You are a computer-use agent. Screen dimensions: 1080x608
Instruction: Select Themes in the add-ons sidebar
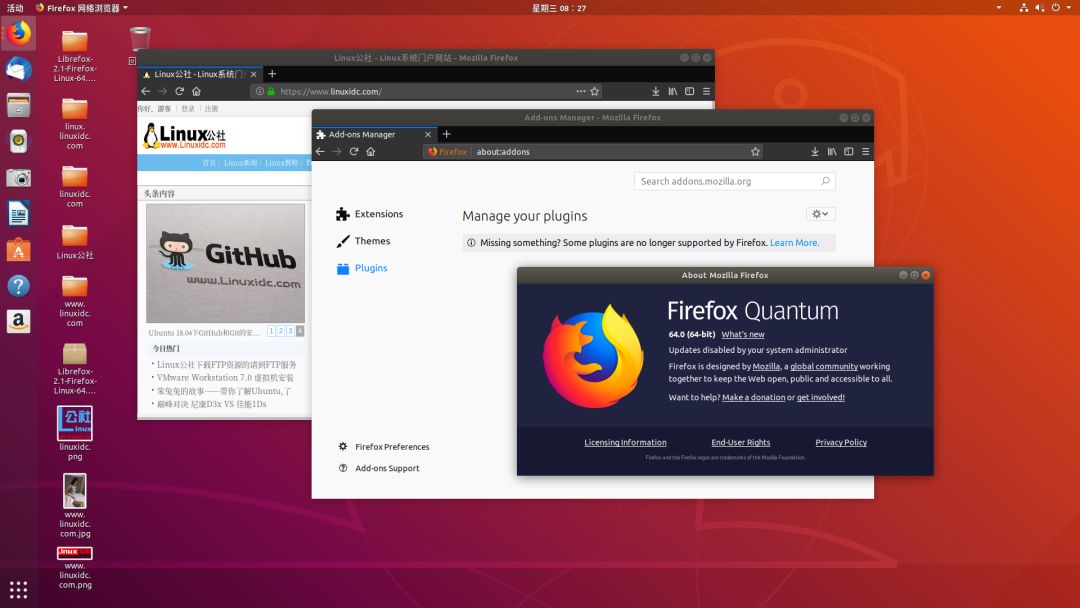click(x=363, y=241)
